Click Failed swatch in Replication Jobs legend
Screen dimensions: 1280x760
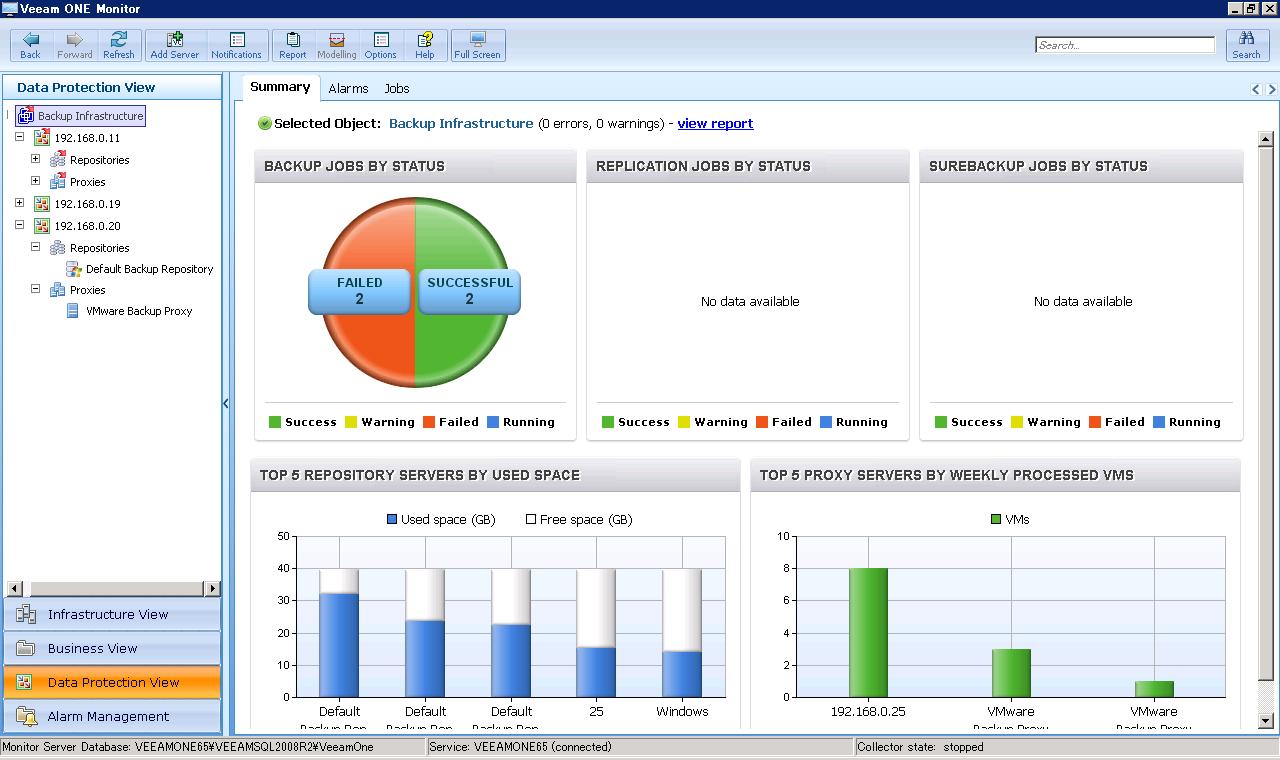click(x=762, y=422)
